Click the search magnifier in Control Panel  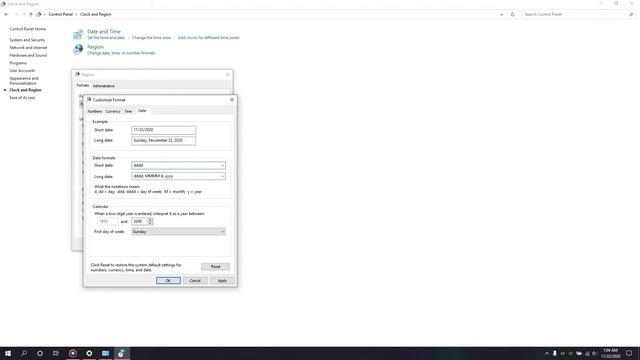pos(631,14)
